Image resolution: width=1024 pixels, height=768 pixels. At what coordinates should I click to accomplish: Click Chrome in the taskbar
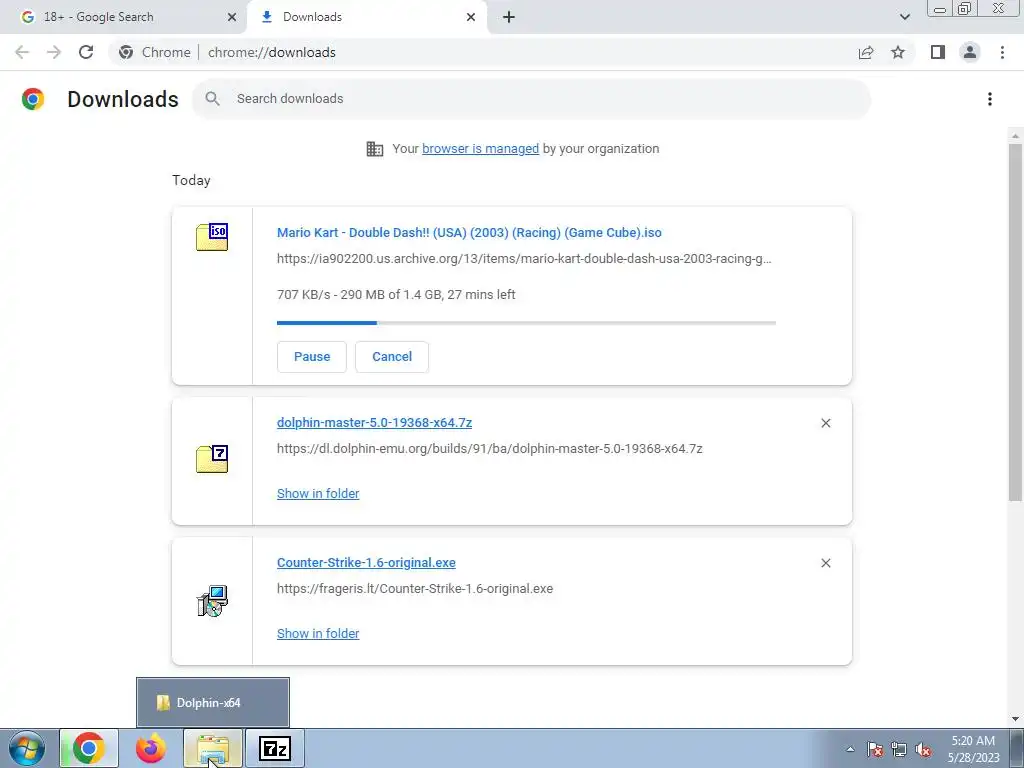[x=89, y=748]
